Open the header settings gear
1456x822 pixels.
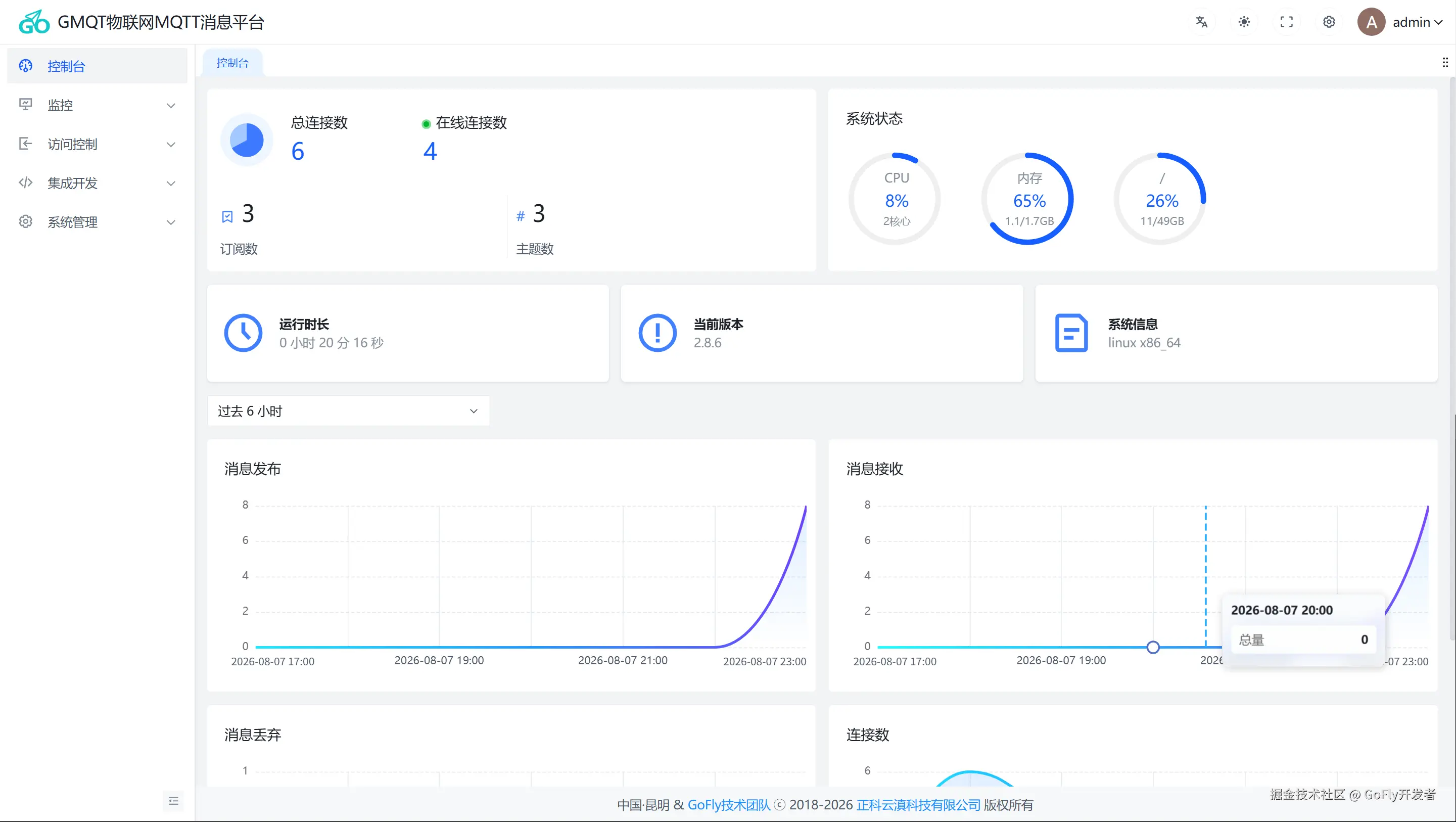tap(1329, 22)
